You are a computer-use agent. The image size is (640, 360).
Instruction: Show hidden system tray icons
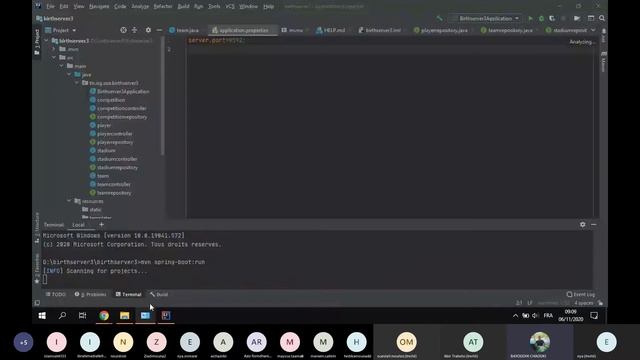coord(516,316)
